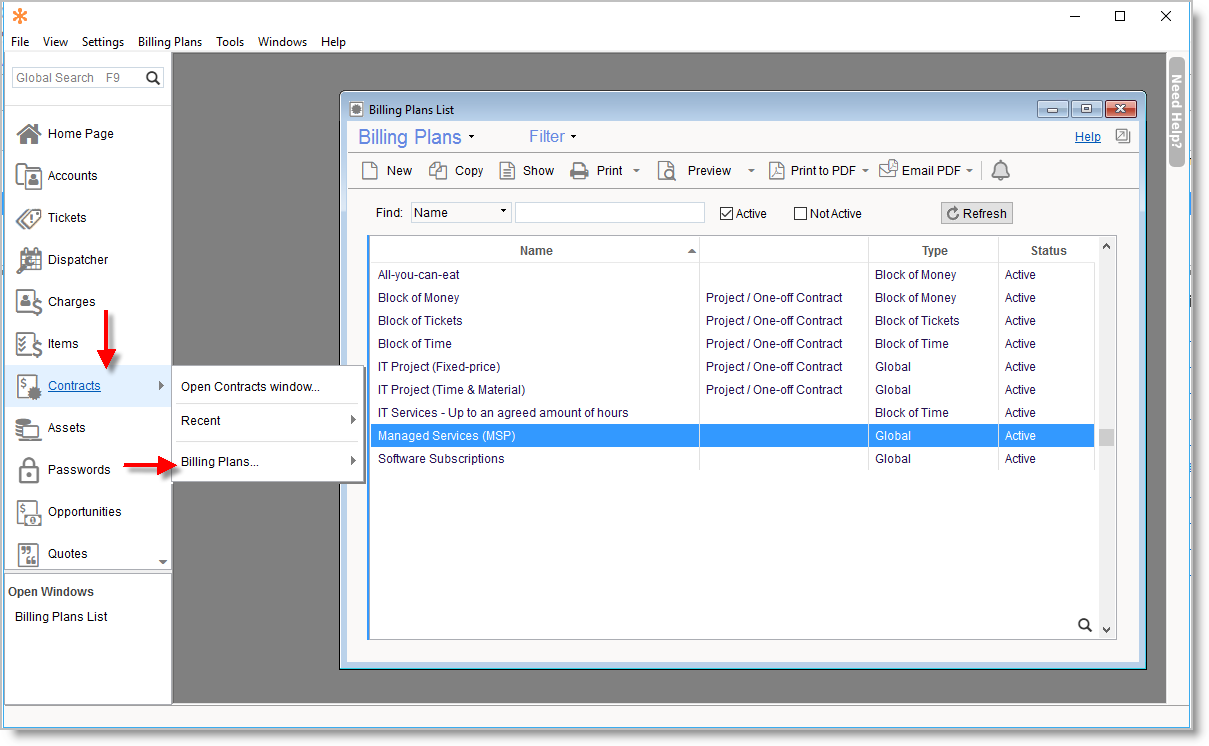Click the Refresh button
The width and height of the screenshot is (1209, 746).
point(976,214)
